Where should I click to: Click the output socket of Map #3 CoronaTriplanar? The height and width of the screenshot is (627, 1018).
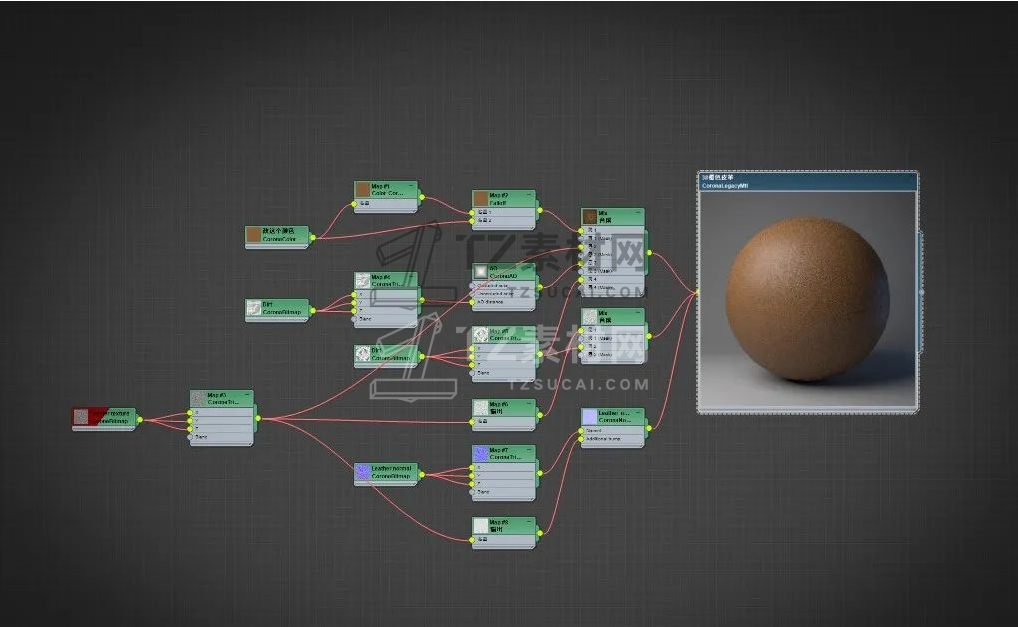[256, 418]
